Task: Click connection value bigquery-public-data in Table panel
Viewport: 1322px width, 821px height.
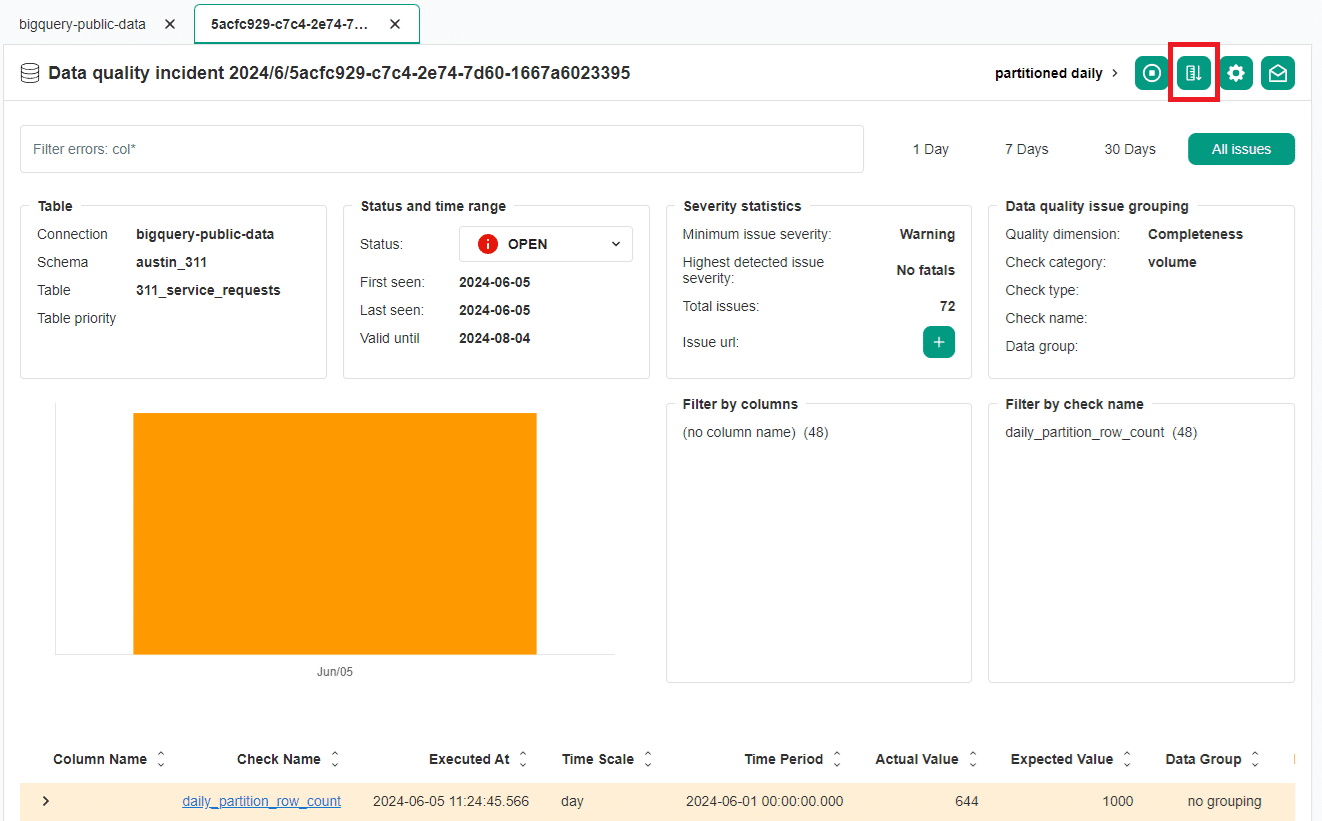Action: pos(205,234)
